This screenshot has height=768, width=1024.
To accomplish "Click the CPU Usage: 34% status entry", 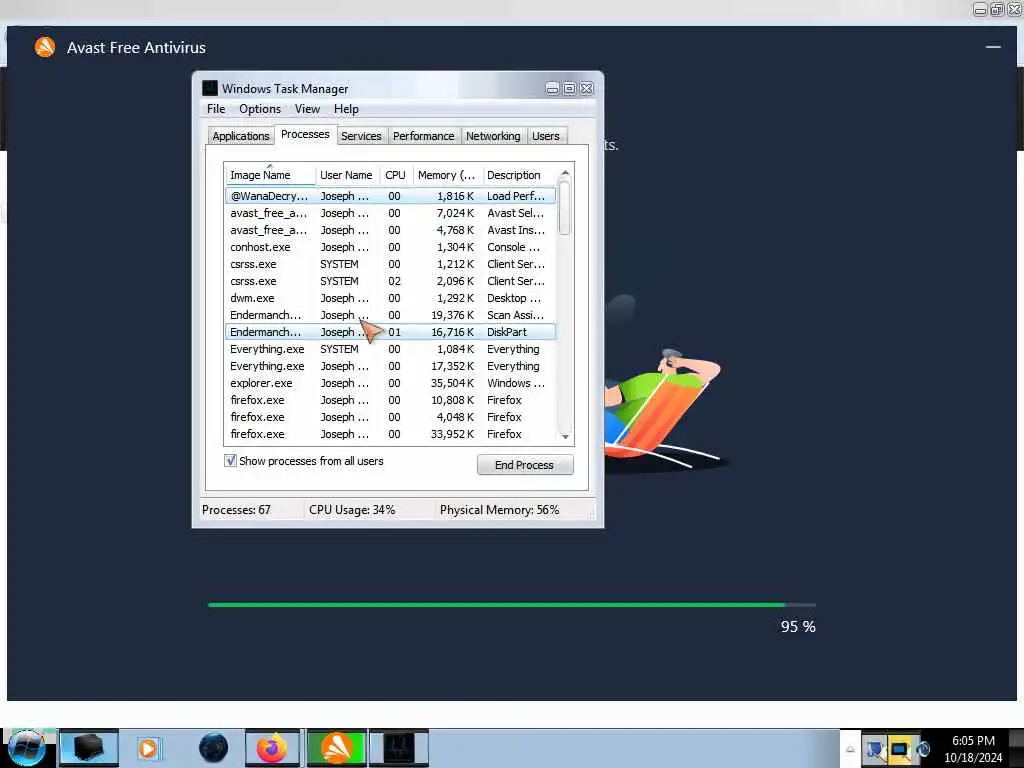I will click(352, 509).
